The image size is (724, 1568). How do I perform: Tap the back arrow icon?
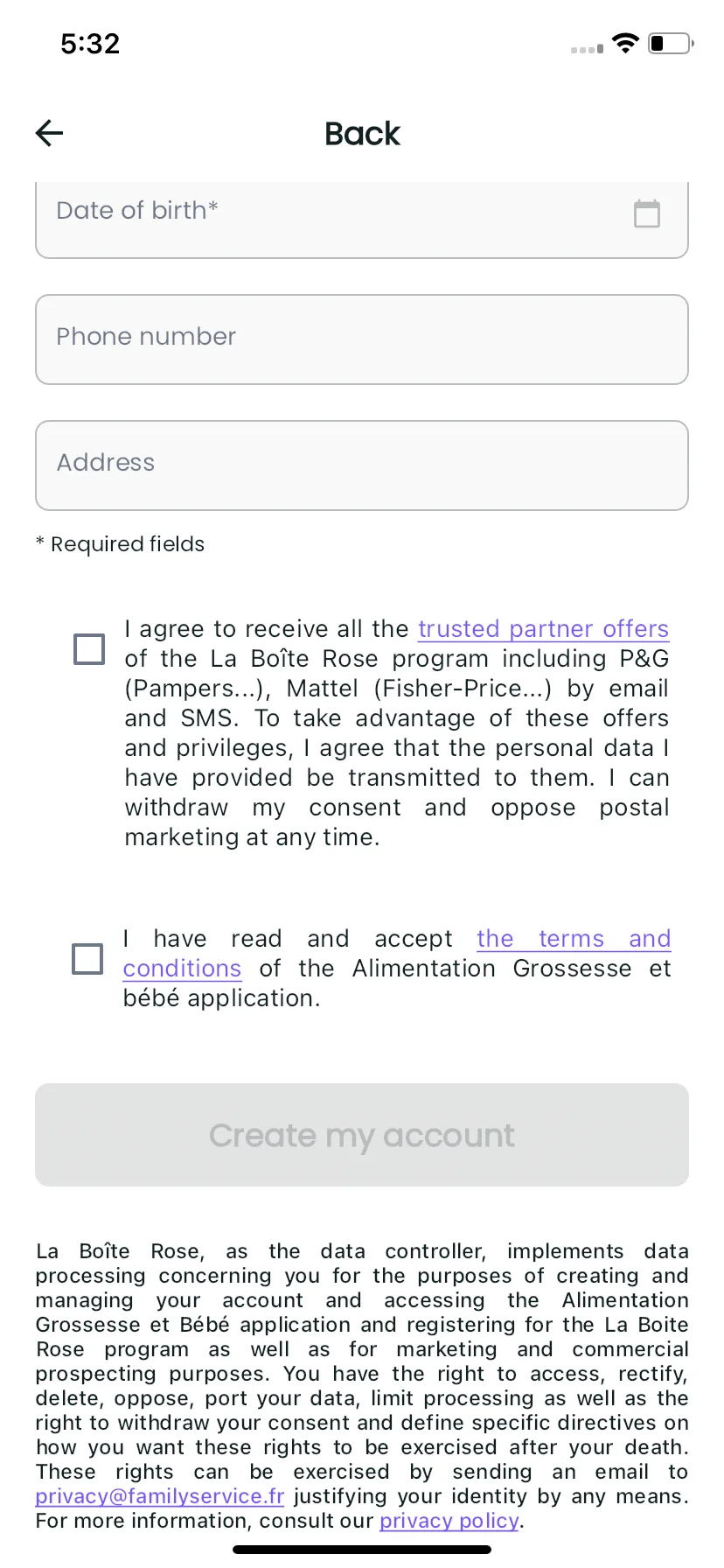50,133
